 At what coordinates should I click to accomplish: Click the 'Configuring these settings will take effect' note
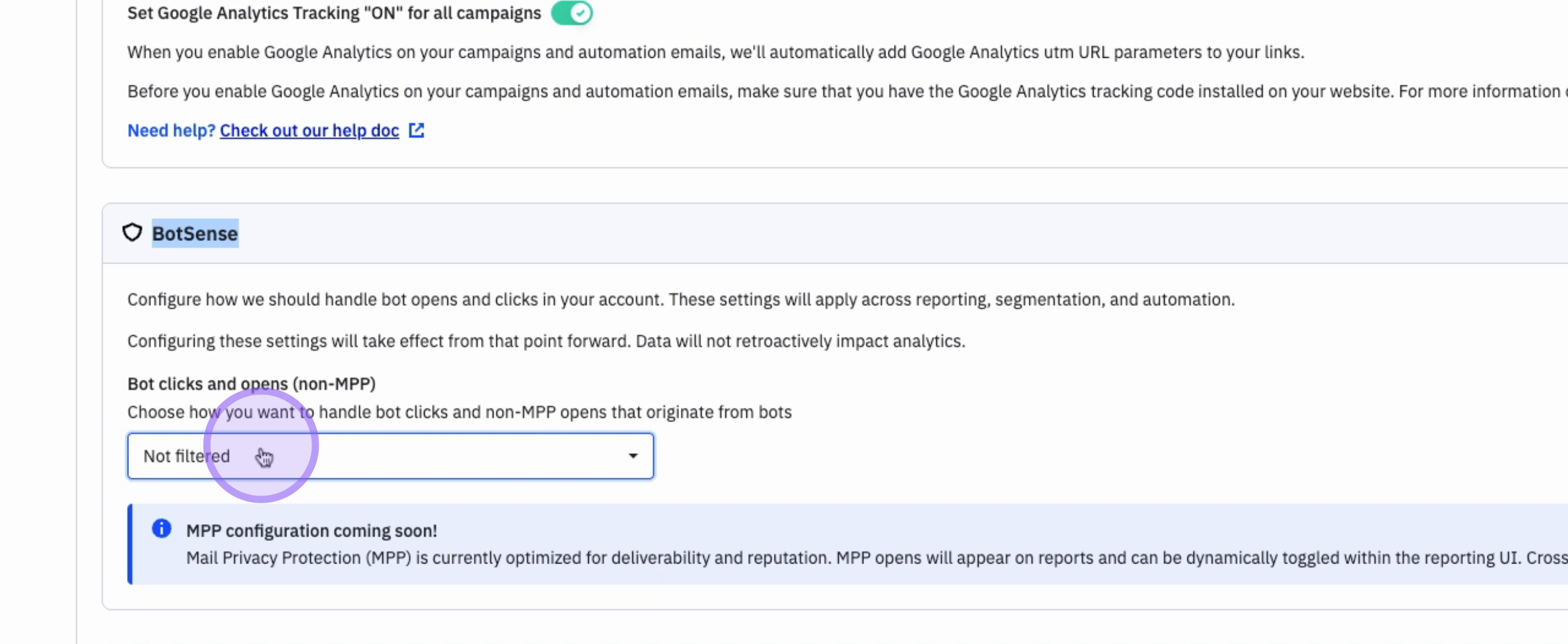point(545,340)
